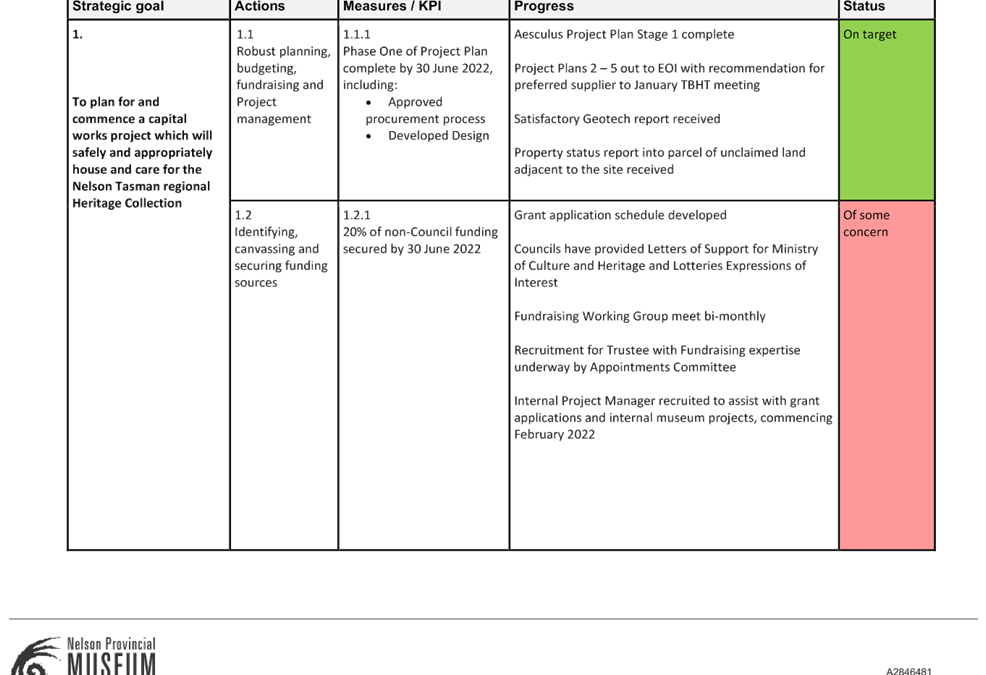Click the red 'Of some concern' status cell
This screenshot has width=986, height=675.
(x=887, y=376)
